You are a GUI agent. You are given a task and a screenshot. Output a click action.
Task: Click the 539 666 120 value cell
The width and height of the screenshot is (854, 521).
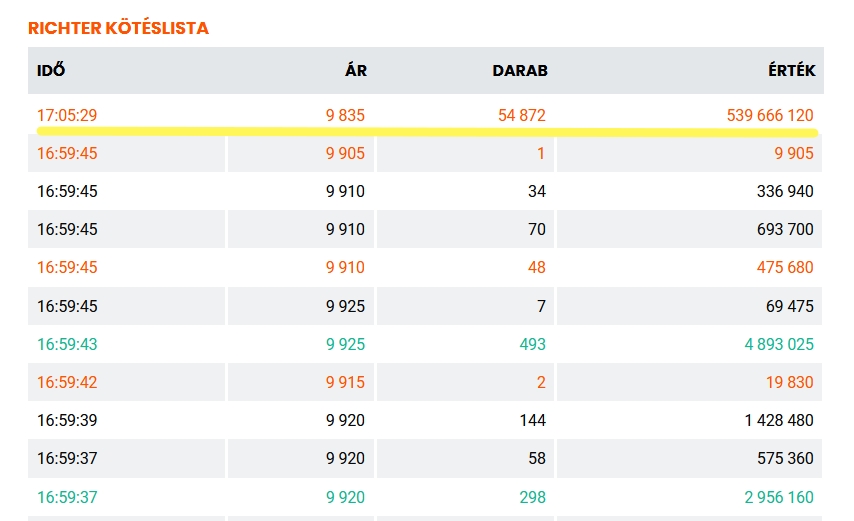pos(770,115)
